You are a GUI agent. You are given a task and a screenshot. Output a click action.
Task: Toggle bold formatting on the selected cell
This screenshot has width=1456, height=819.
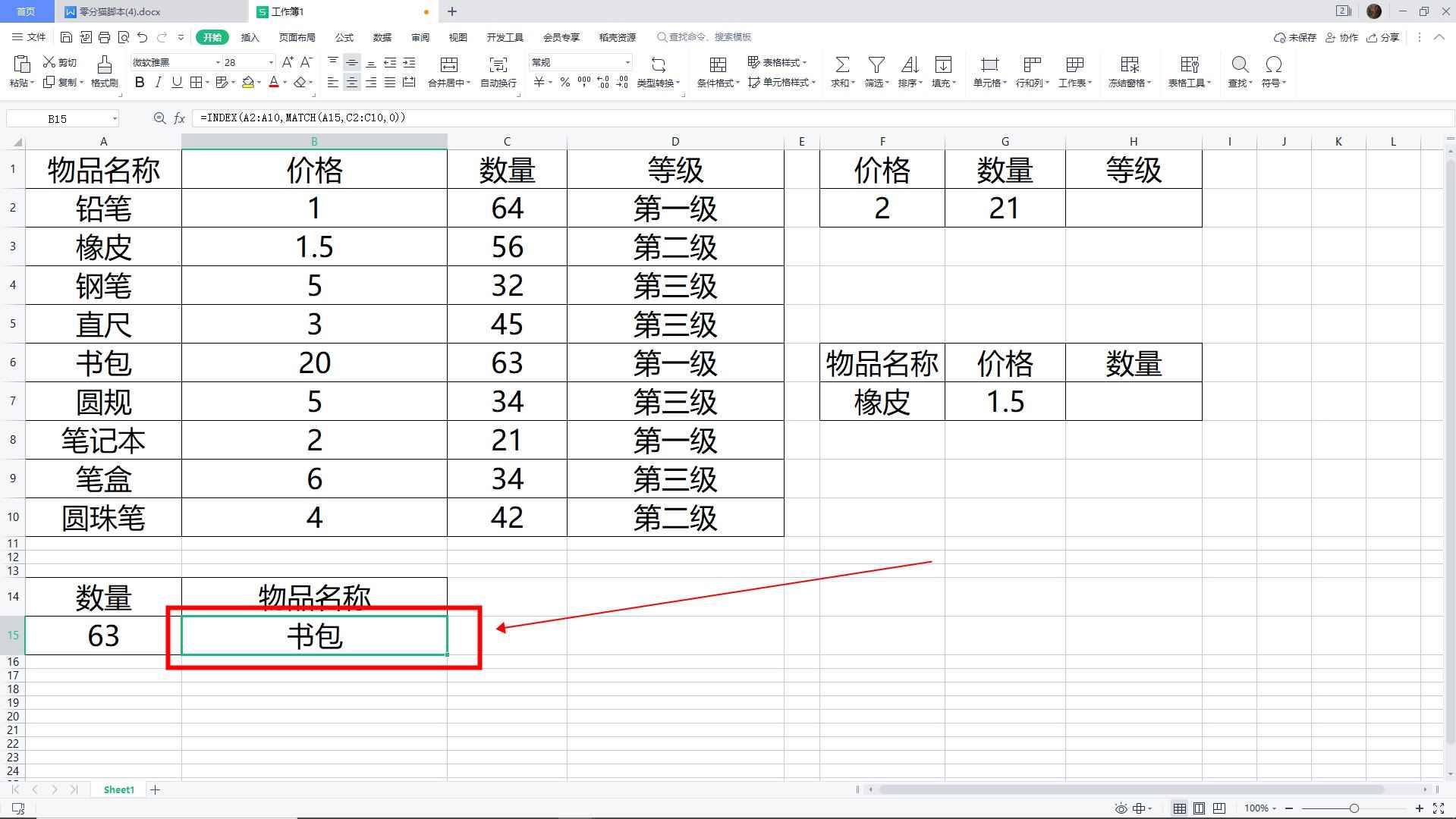click(x=139, y=83)
